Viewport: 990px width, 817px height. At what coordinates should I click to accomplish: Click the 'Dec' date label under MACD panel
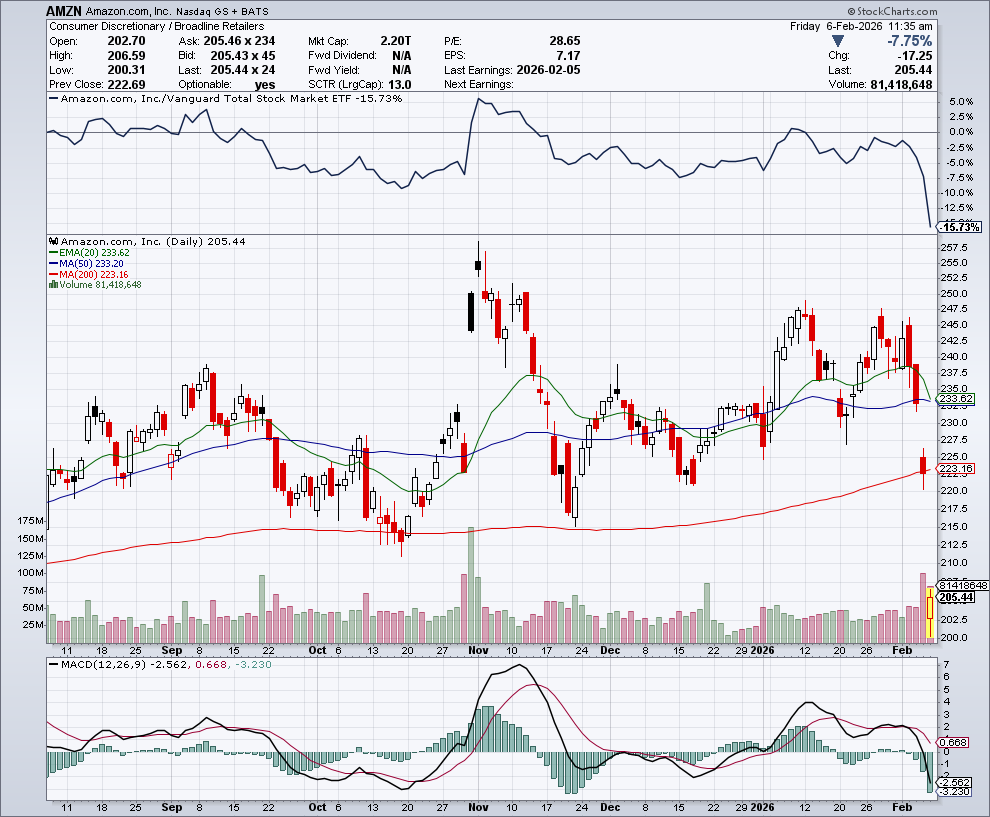610,808
